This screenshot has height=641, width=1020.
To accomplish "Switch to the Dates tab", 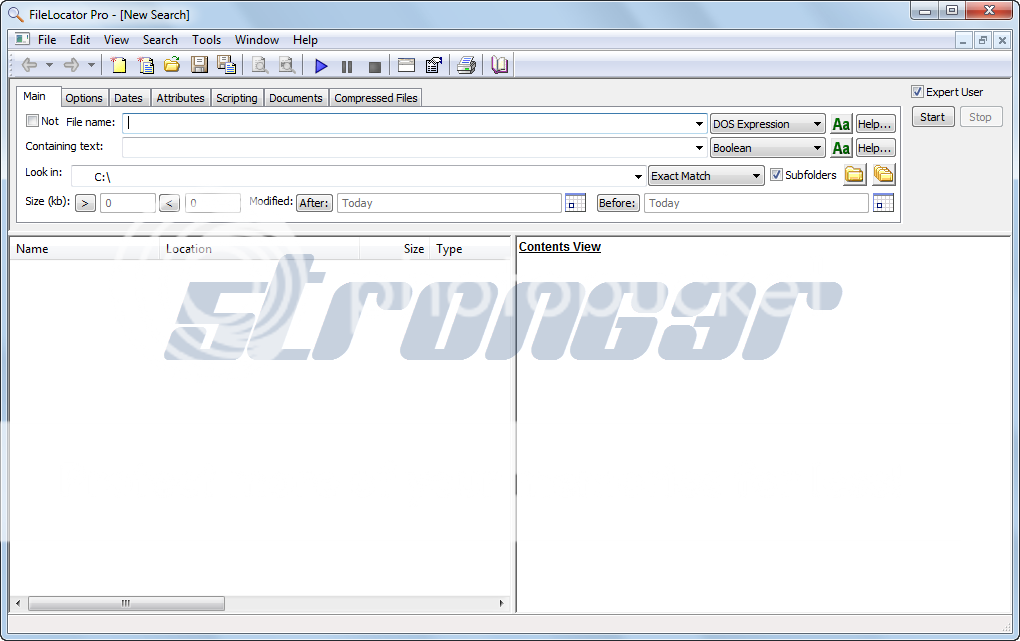I will click(x=128, y=98).
